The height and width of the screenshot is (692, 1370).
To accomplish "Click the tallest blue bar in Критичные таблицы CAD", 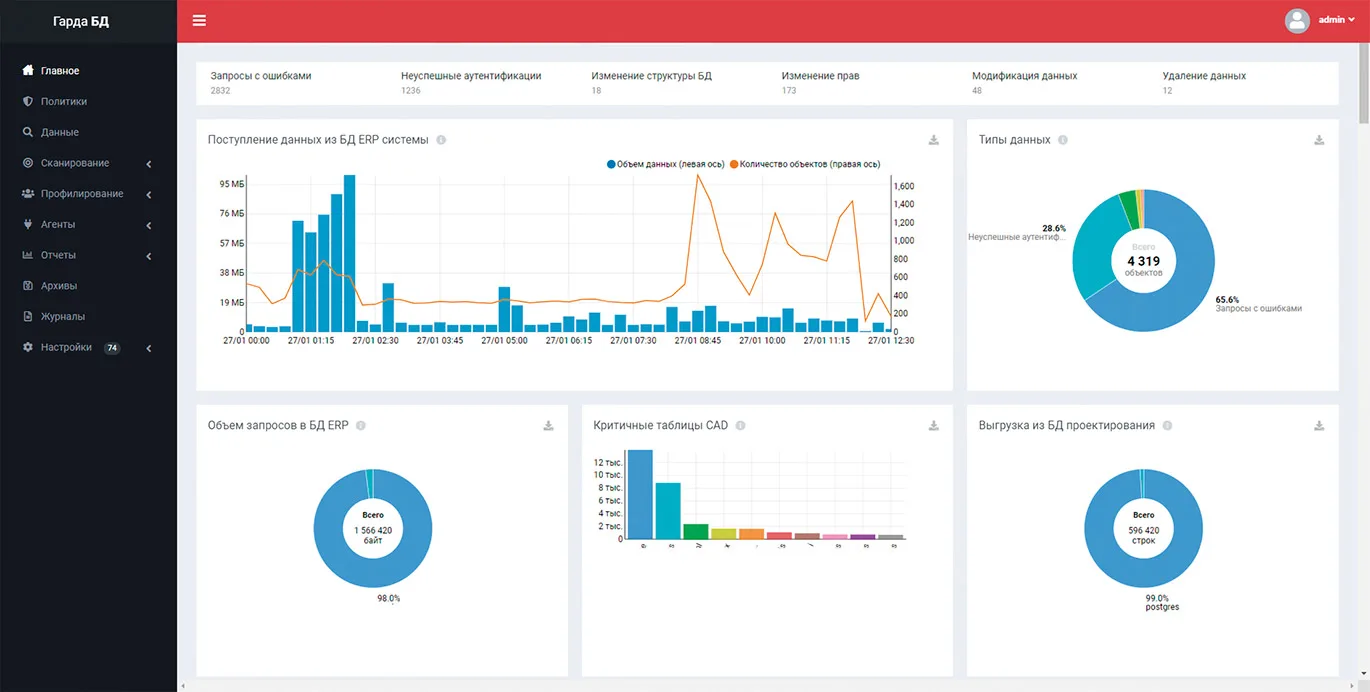I will (x=640, y=494).
